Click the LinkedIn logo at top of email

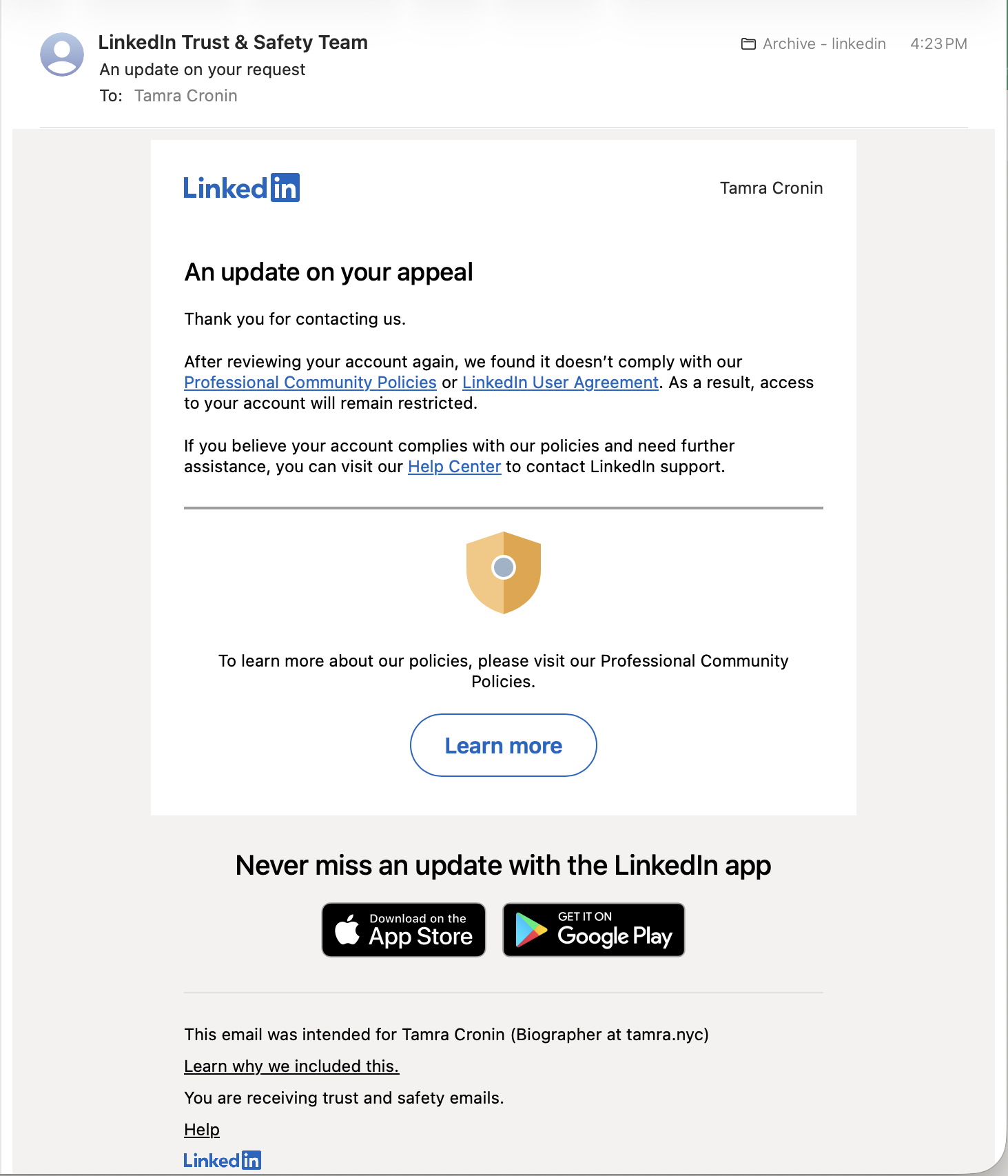(241, 187)
